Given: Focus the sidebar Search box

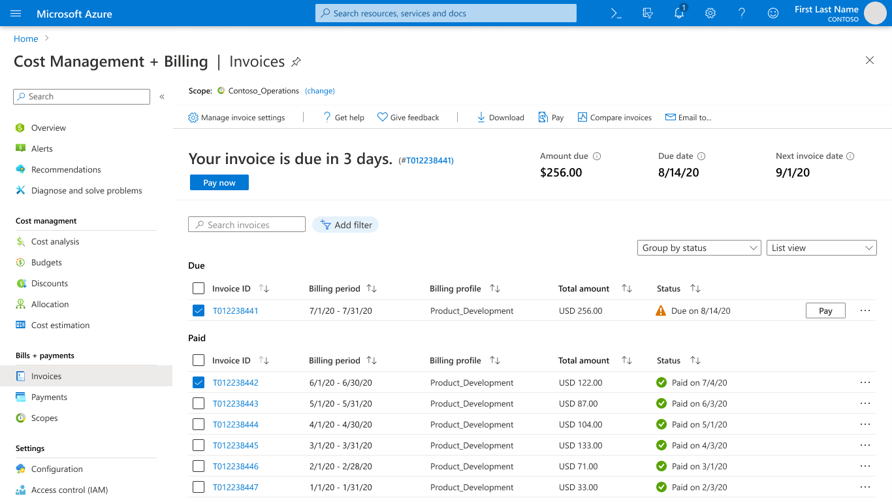Looking at the screenshot, I should tap(81, 97).
